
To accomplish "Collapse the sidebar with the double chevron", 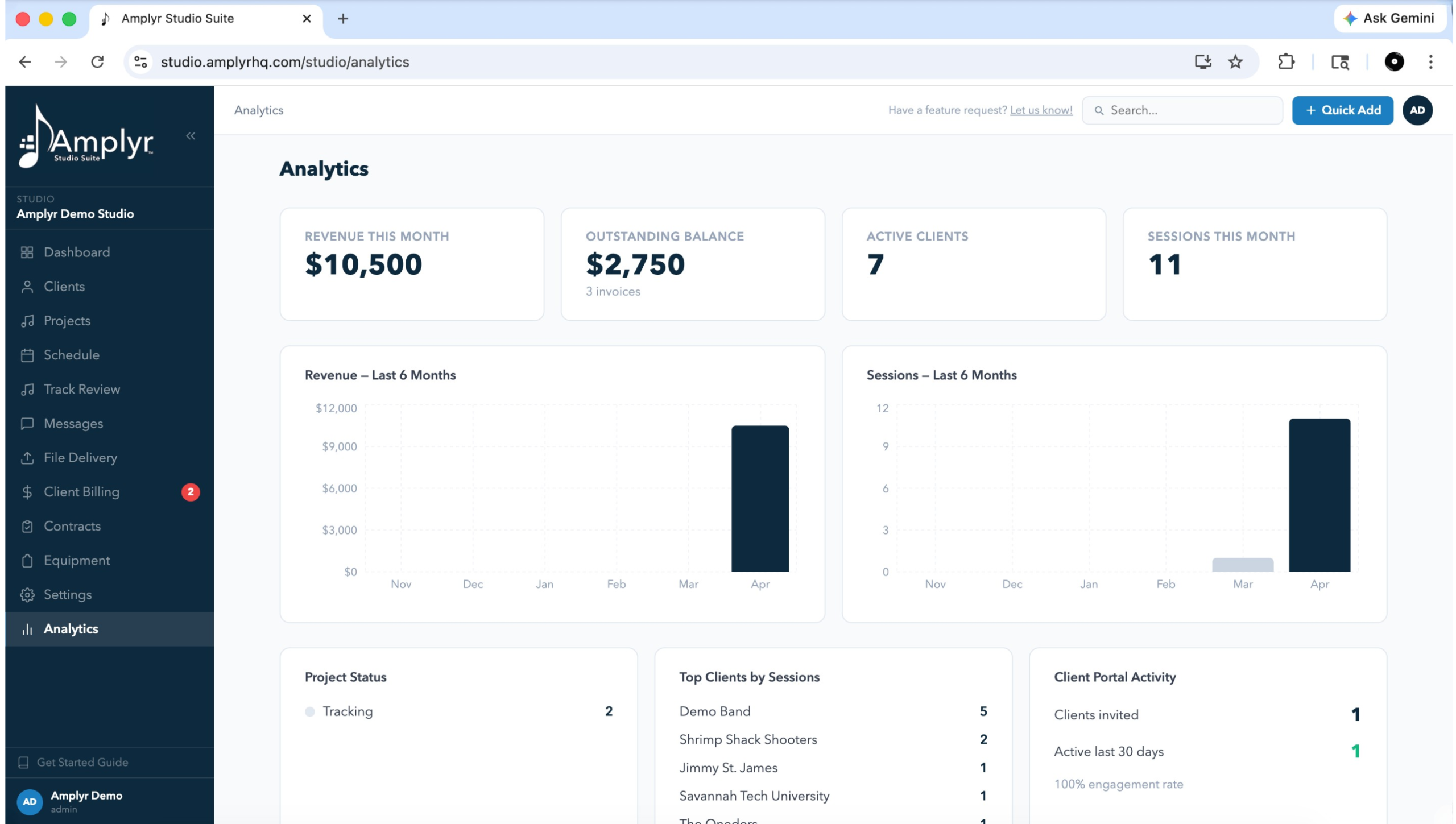I will (x=191, y=135).
